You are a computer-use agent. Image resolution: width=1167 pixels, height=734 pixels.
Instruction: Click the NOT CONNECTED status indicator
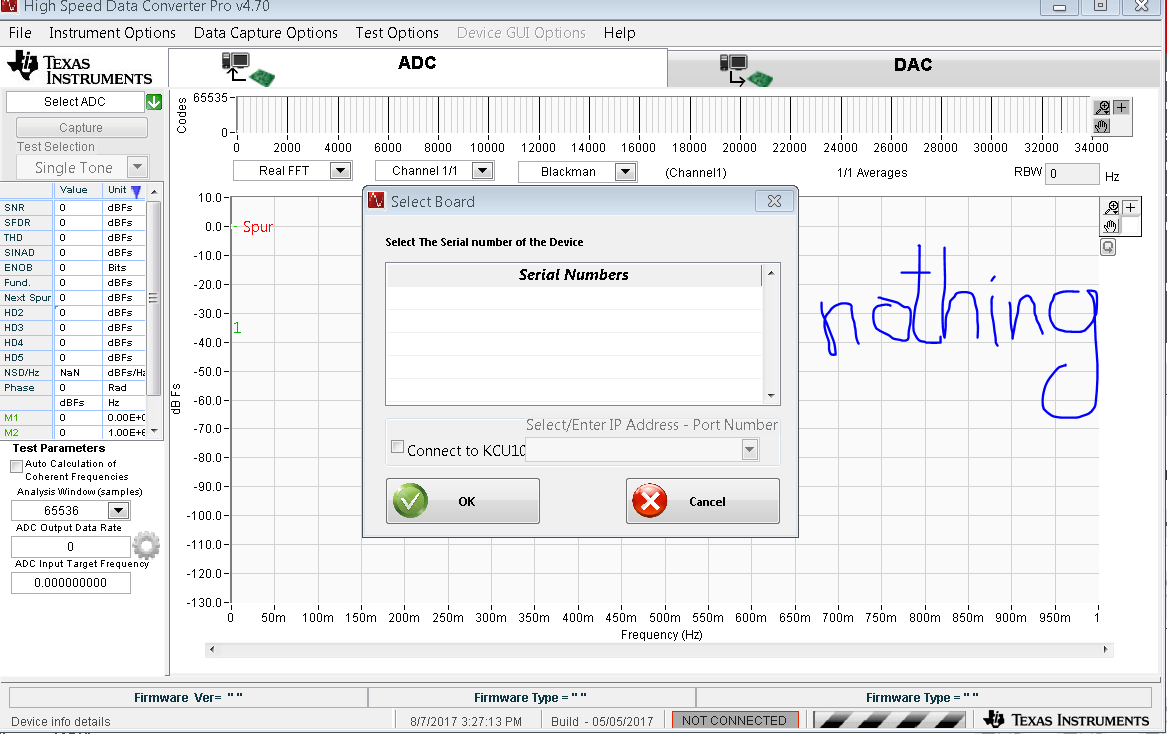(735, 721)
